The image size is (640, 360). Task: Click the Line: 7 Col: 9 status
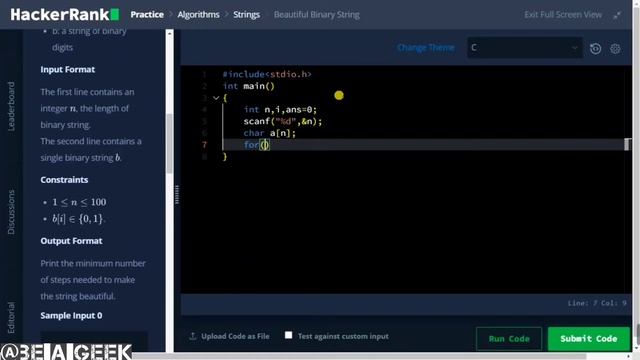click(597, 303)
